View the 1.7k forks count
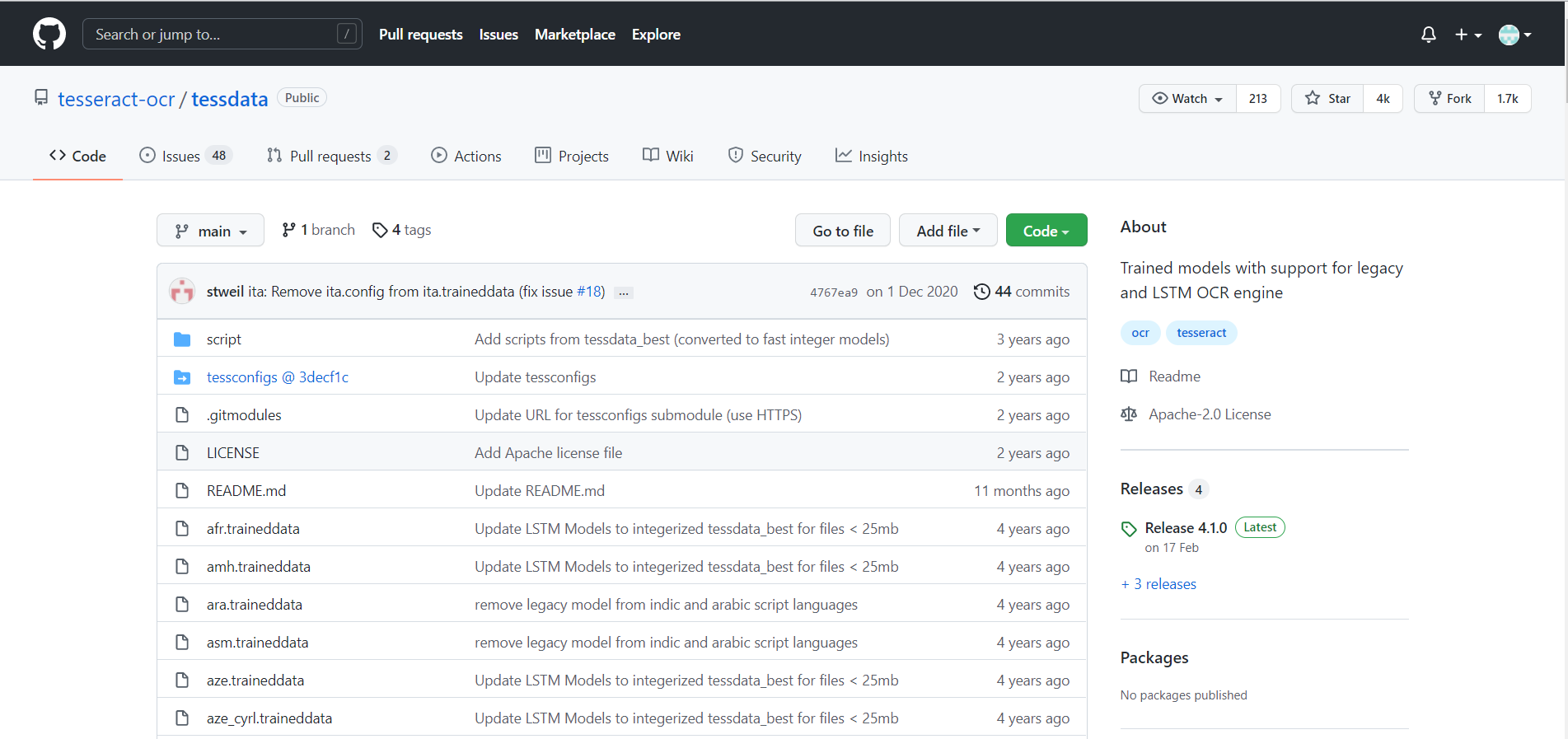The width and height of the screenshot is (1568, 739). (1508, 98)
